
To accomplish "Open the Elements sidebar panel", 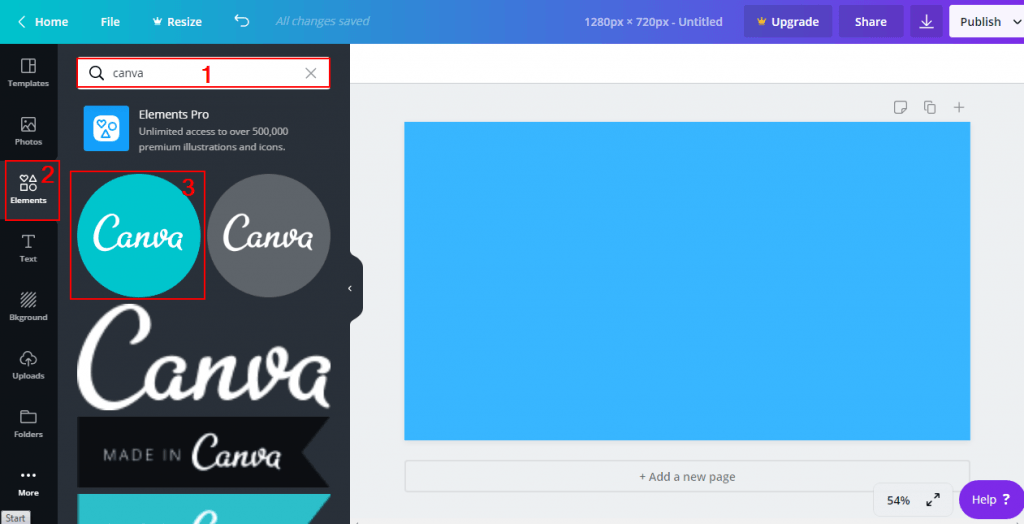I will coord(28,190).
